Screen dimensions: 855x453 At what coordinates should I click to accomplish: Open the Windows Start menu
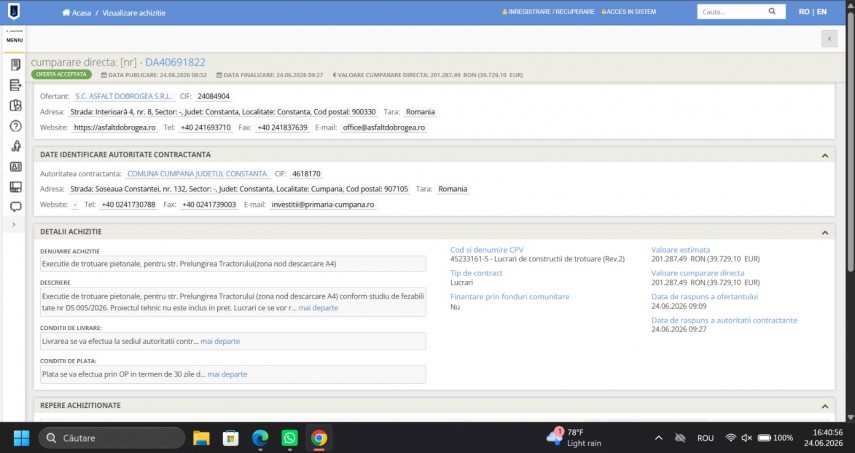click(x=21, y=438)
